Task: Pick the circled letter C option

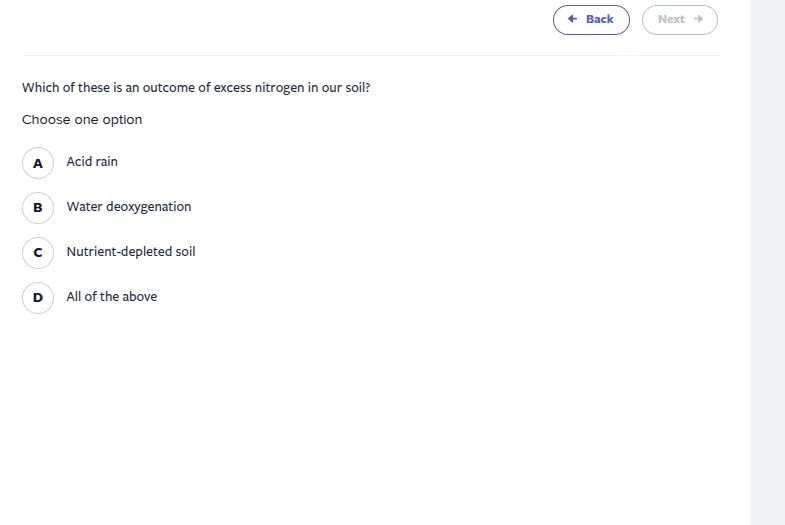Action: [x=38, y=252]
